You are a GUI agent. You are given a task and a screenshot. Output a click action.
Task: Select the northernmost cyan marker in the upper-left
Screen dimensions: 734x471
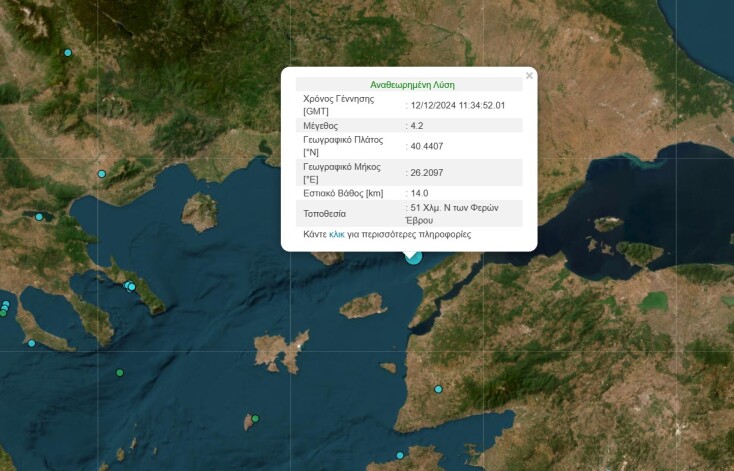(x=68, y=53)
